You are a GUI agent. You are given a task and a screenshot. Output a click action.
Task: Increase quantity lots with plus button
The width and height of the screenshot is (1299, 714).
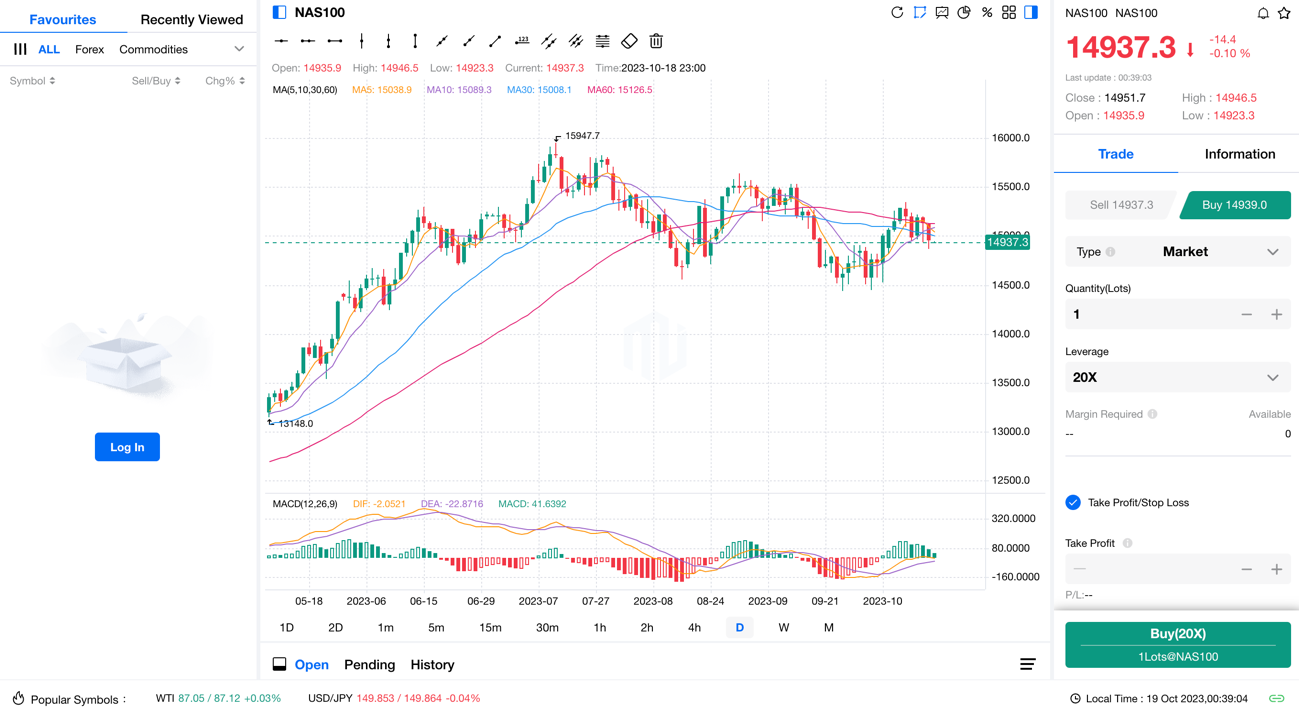pos(1276,315)
